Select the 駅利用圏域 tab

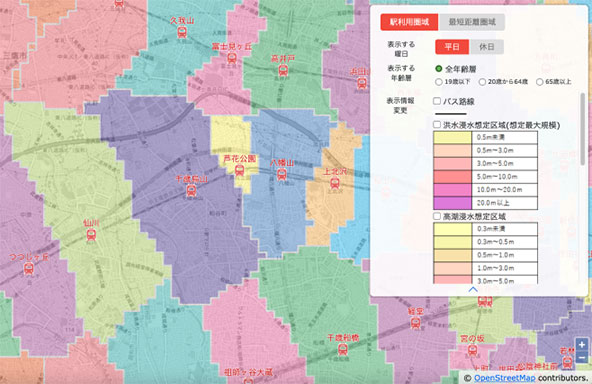pyautogui.click(x=409, y=22)
